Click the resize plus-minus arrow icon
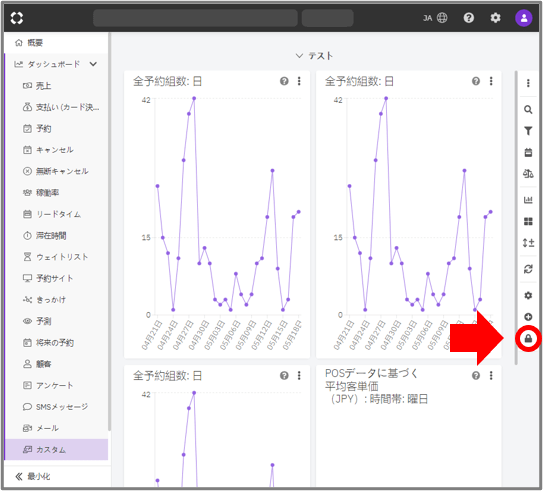This screenshot has width=543, height=491. coord(528,243)
